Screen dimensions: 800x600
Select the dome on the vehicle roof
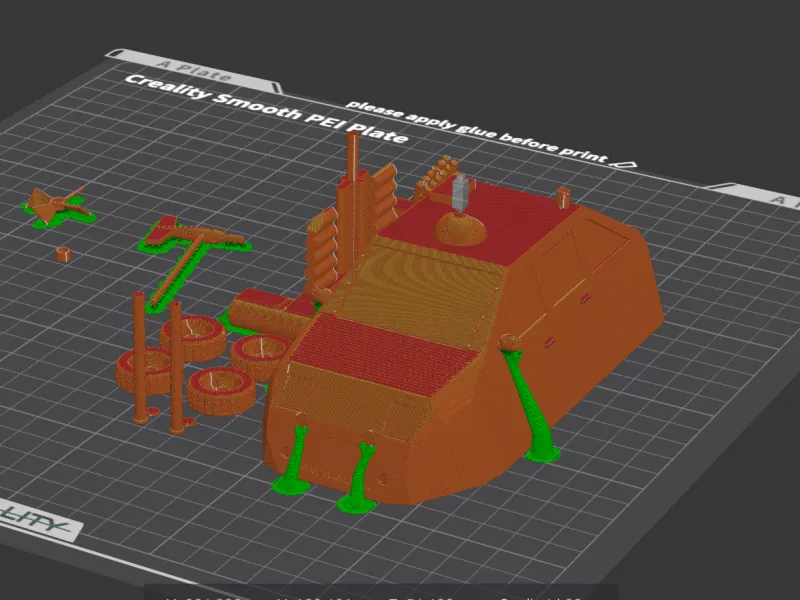pos(460,229)
